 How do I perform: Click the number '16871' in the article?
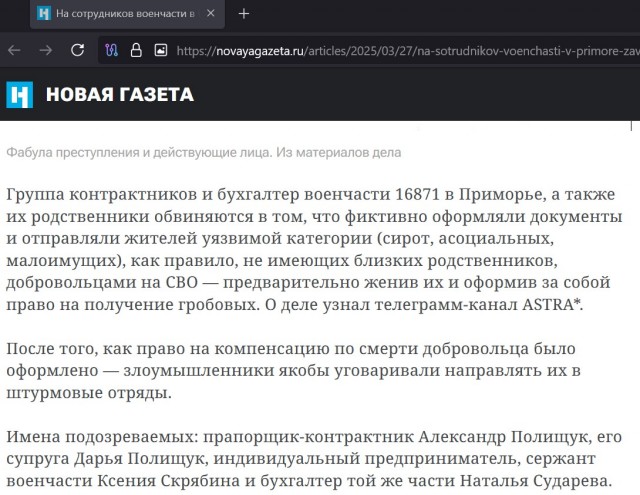417,194
